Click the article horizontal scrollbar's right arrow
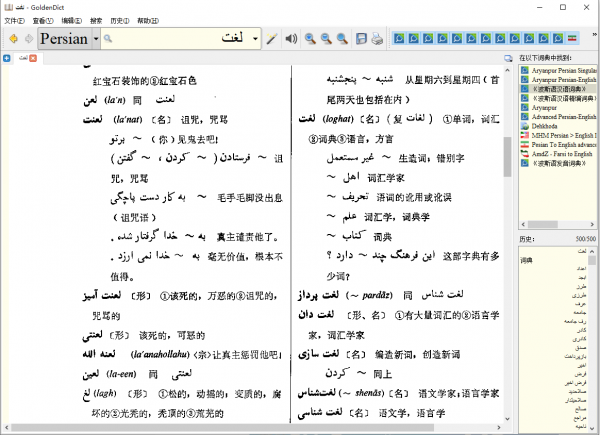600x435 pixels. pyautogui.click(x=499, y=427)
